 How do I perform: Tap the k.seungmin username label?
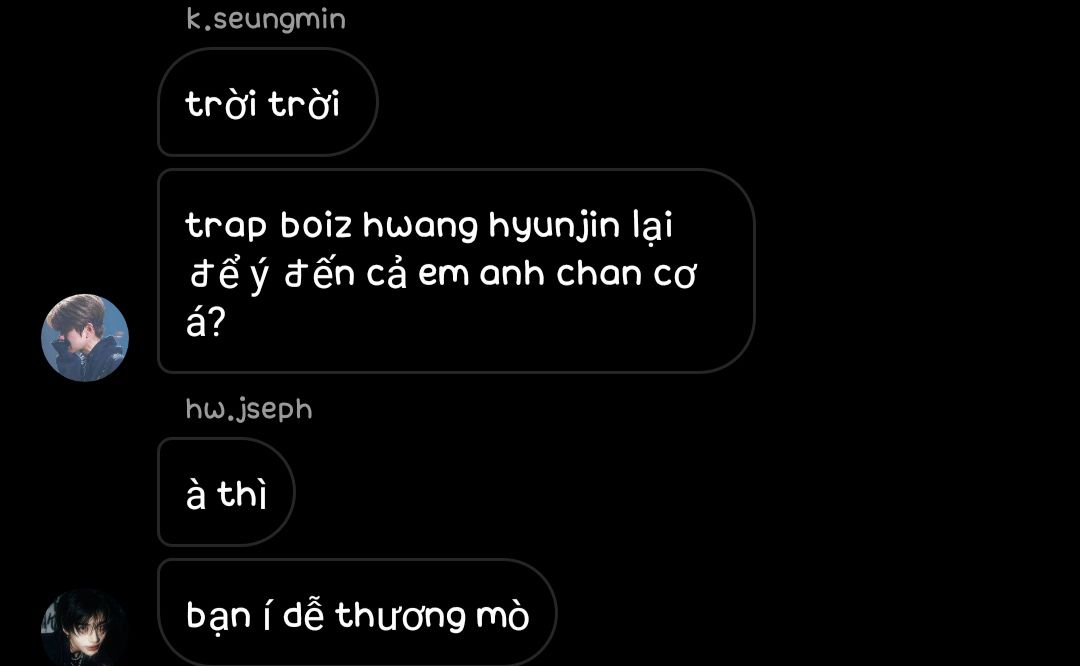266,19
